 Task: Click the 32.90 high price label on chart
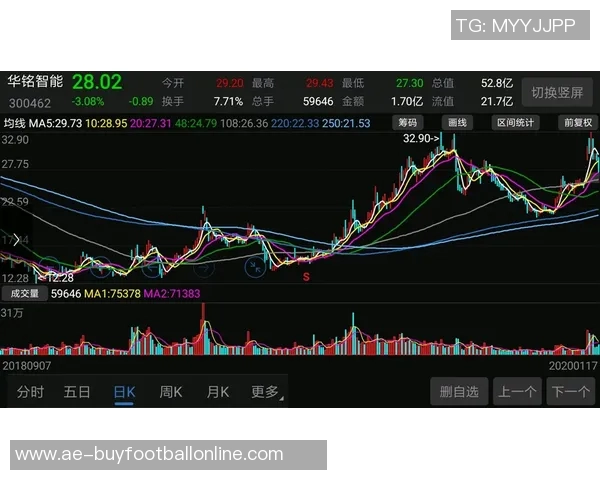pyautogui.click(x=420, y=139)
